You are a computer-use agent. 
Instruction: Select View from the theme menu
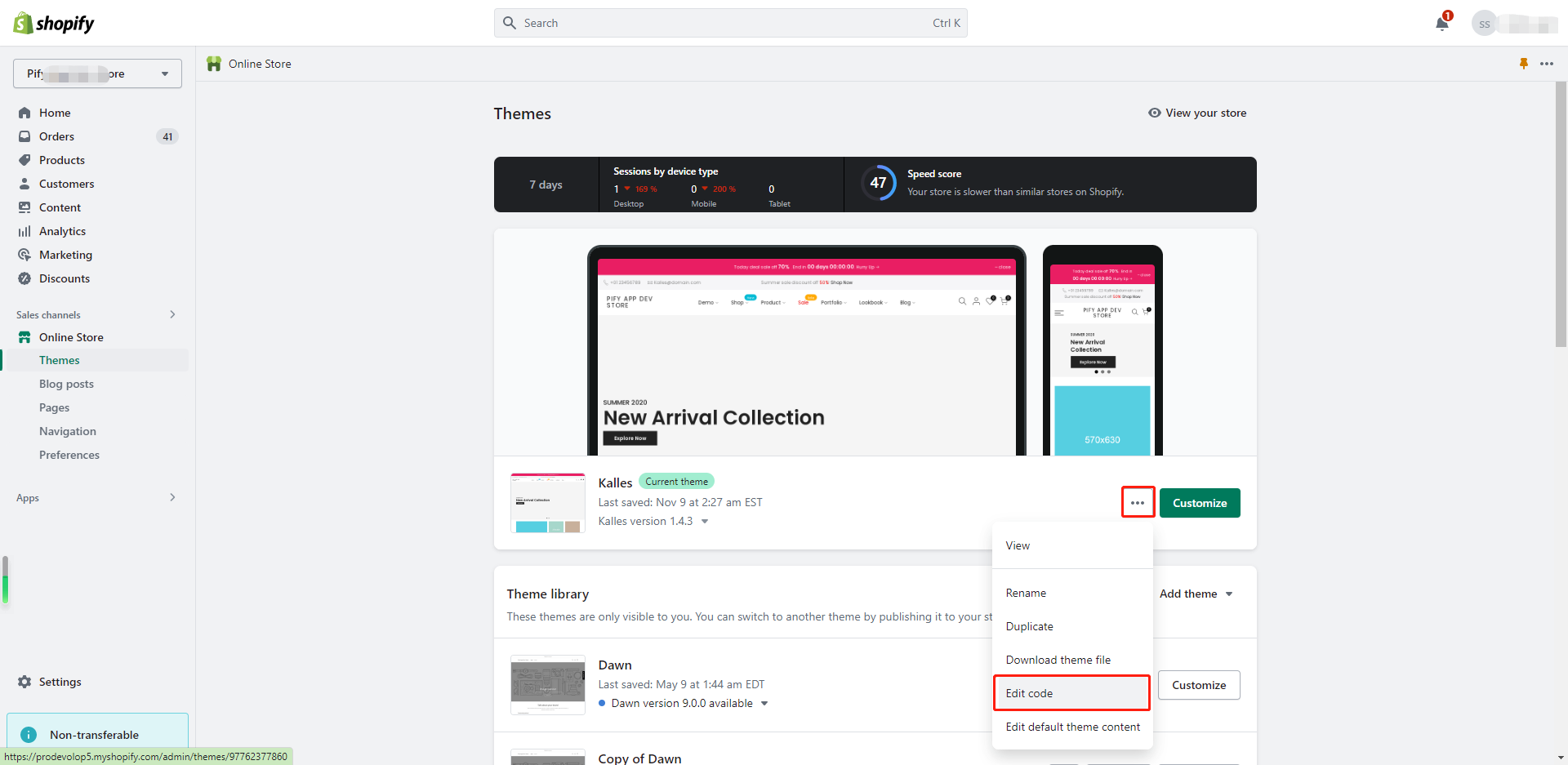tap(1072, 545)
